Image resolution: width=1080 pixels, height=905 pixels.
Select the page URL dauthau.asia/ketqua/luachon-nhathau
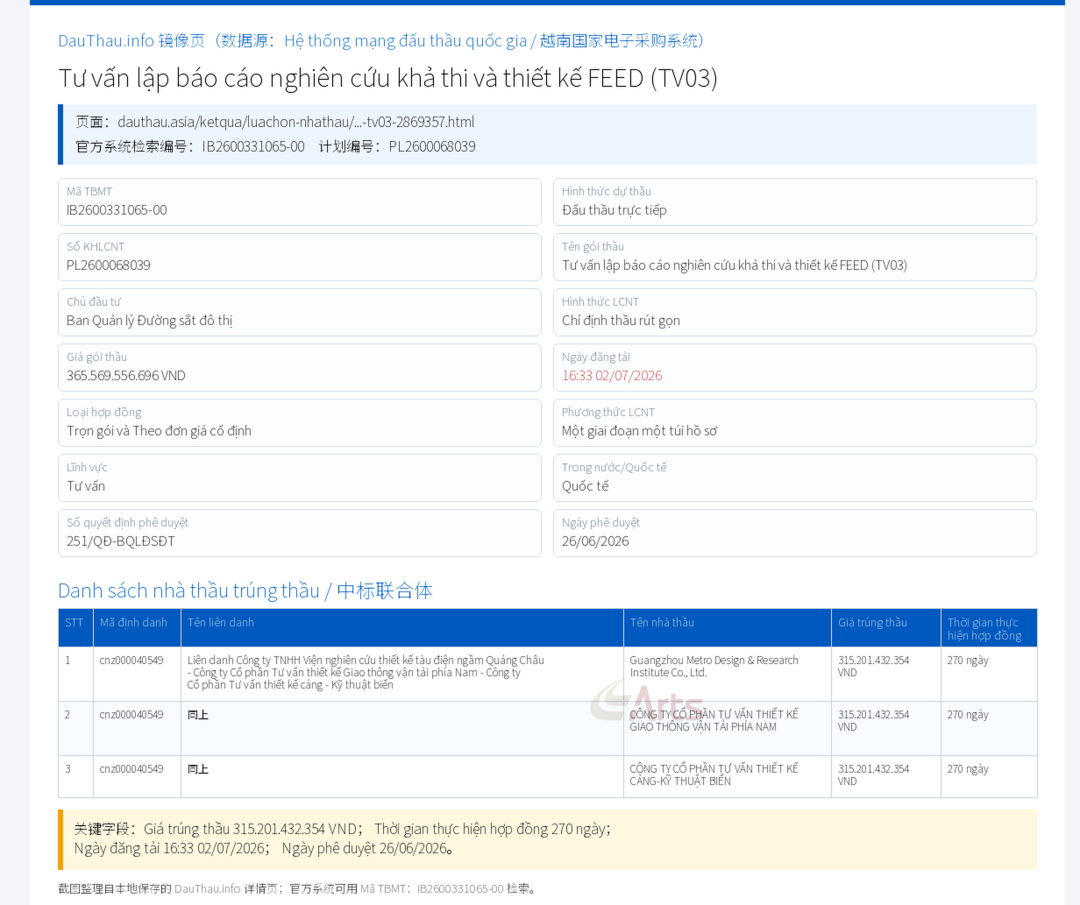295,122
